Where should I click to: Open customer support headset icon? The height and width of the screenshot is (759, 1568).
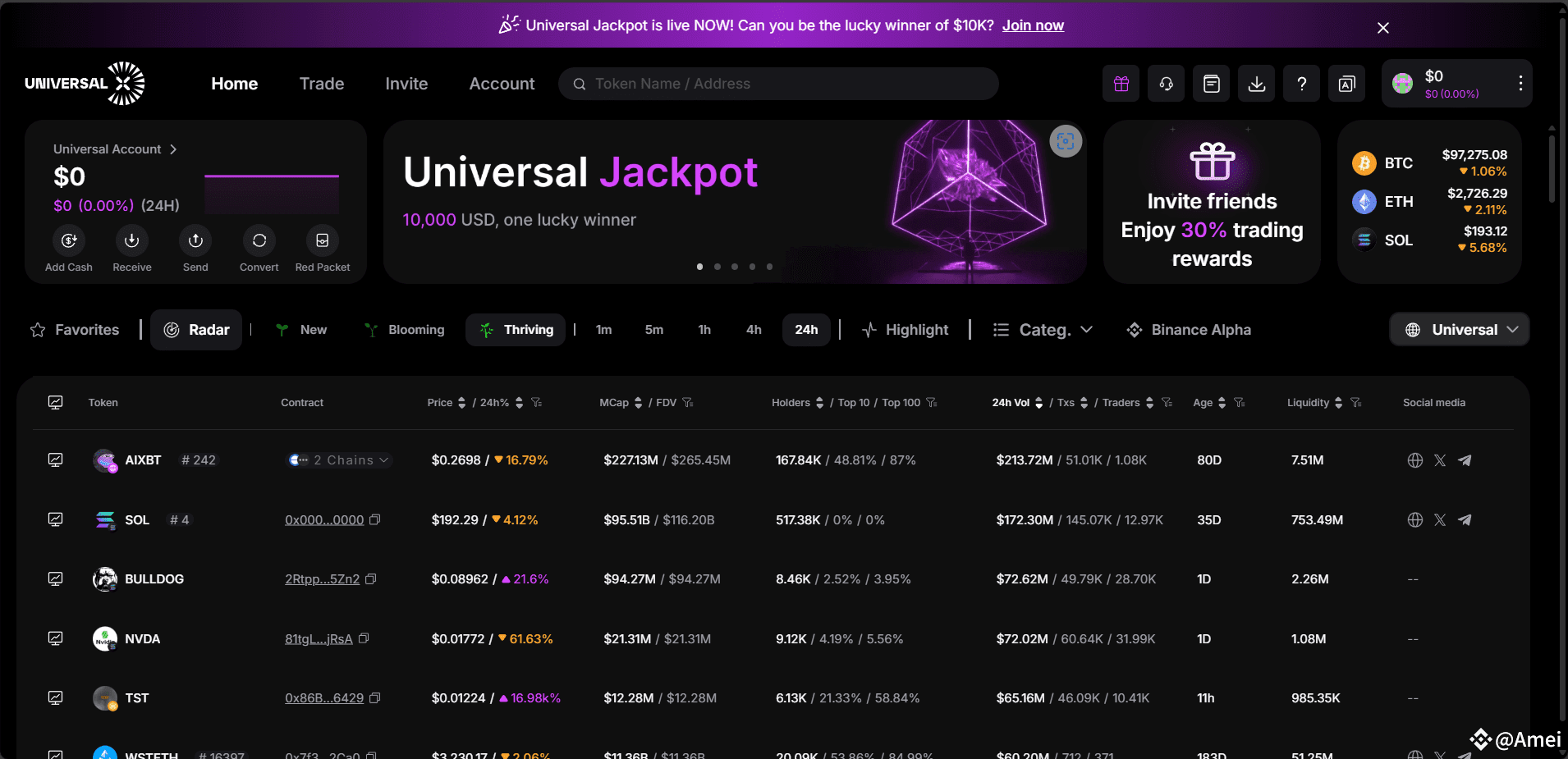pos(1166,84)
